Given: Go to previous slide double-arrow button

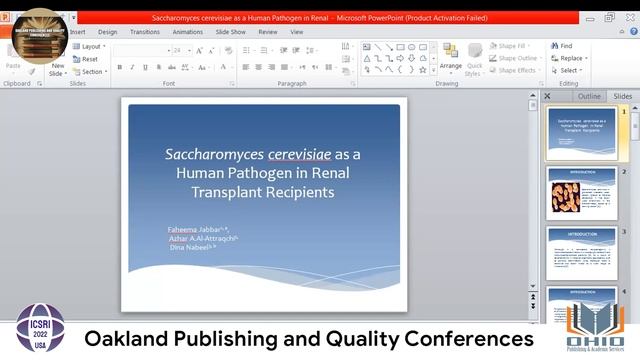Looking at the screenshot, I should (x=533, y=297).
